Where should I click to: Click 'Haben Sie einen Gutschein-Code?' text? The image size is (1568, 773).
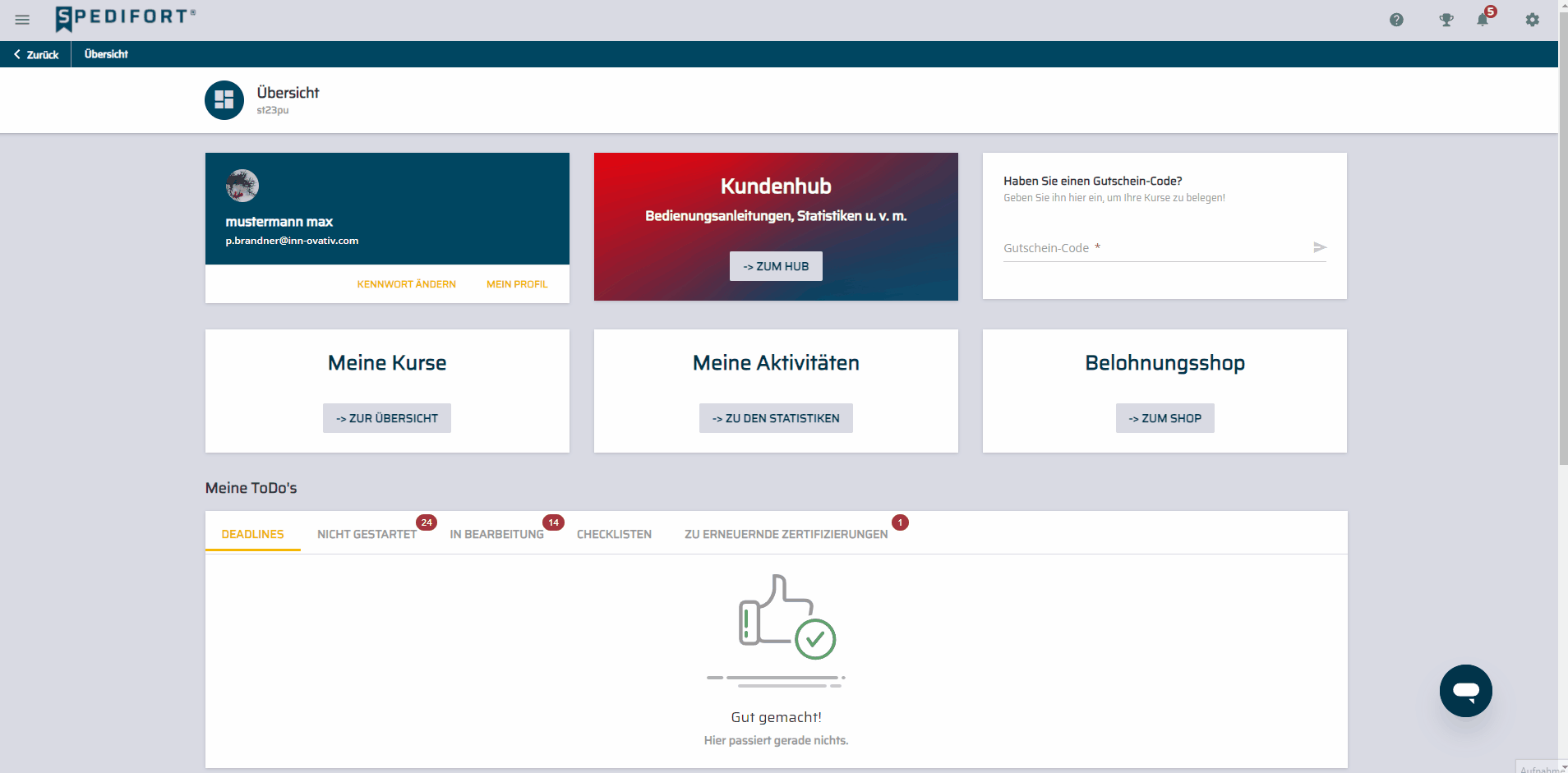pos(1092,181)
